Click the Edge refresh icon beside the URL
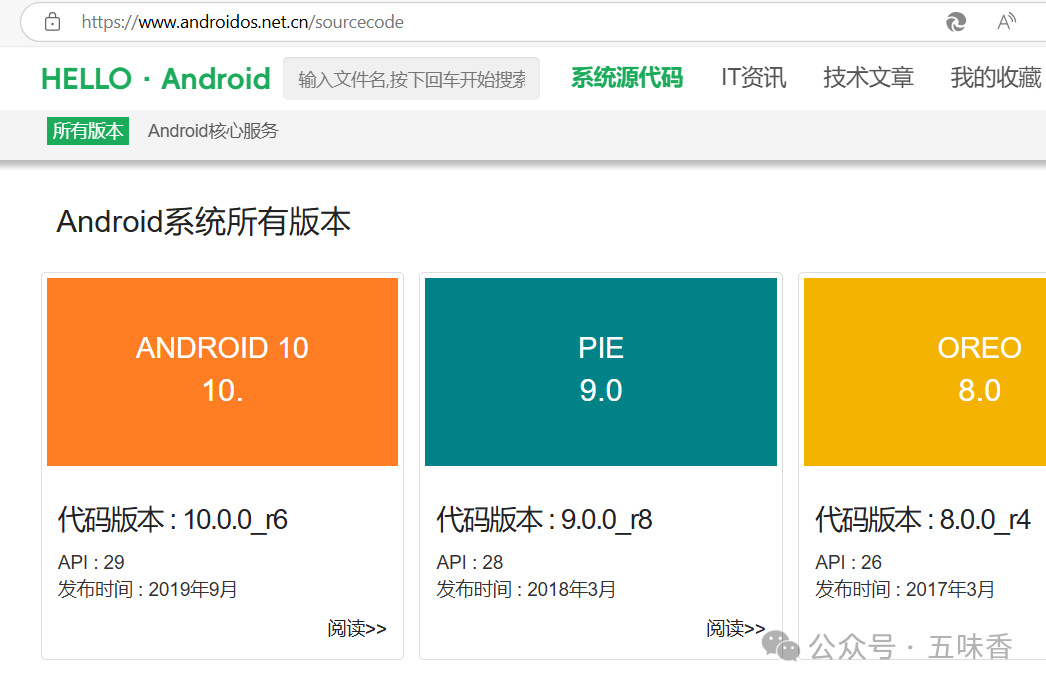 click(x=956, y=22)
